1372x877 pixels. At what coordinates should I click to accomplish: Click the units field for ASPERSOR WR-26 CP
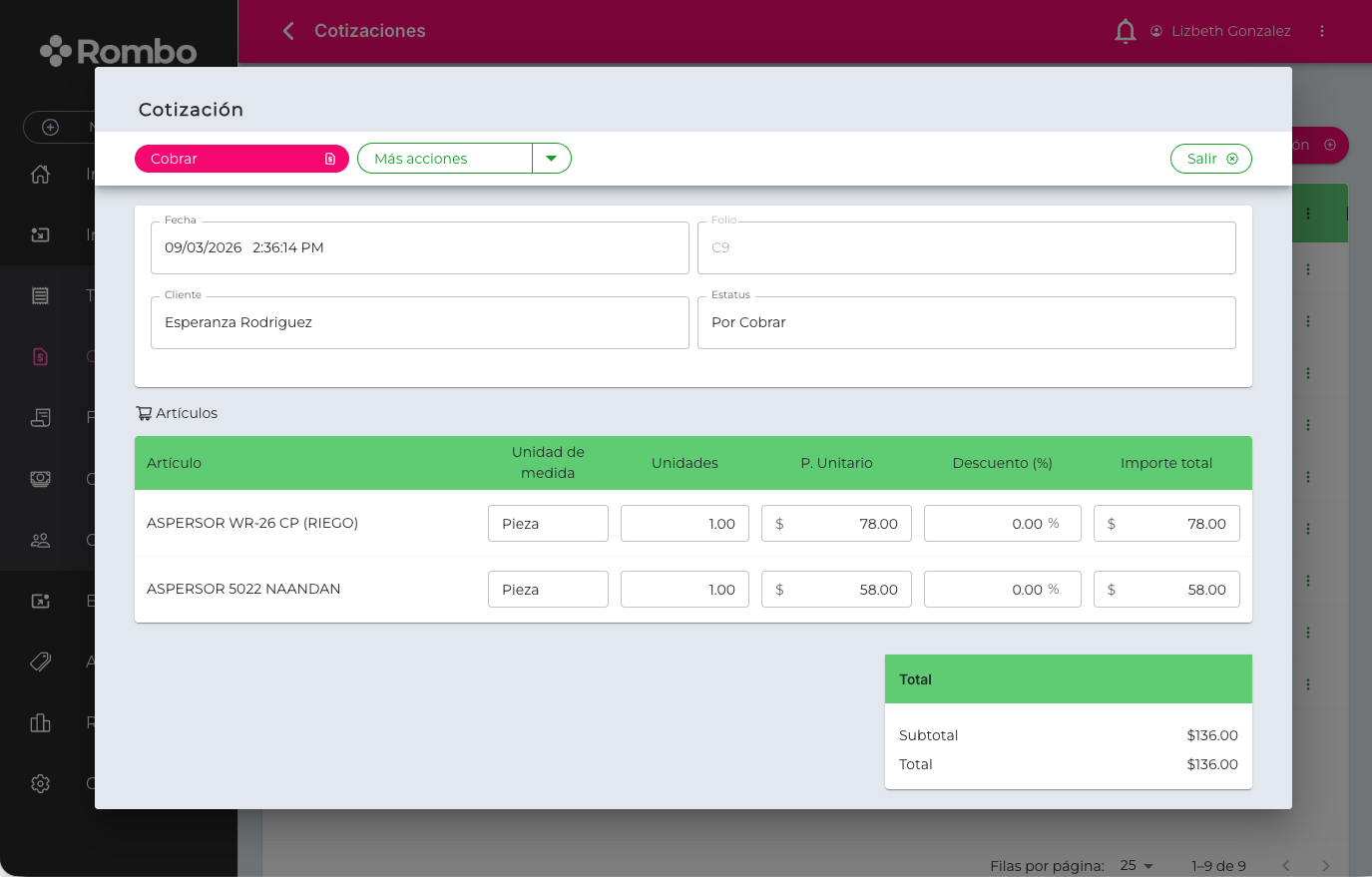[685, 524]
